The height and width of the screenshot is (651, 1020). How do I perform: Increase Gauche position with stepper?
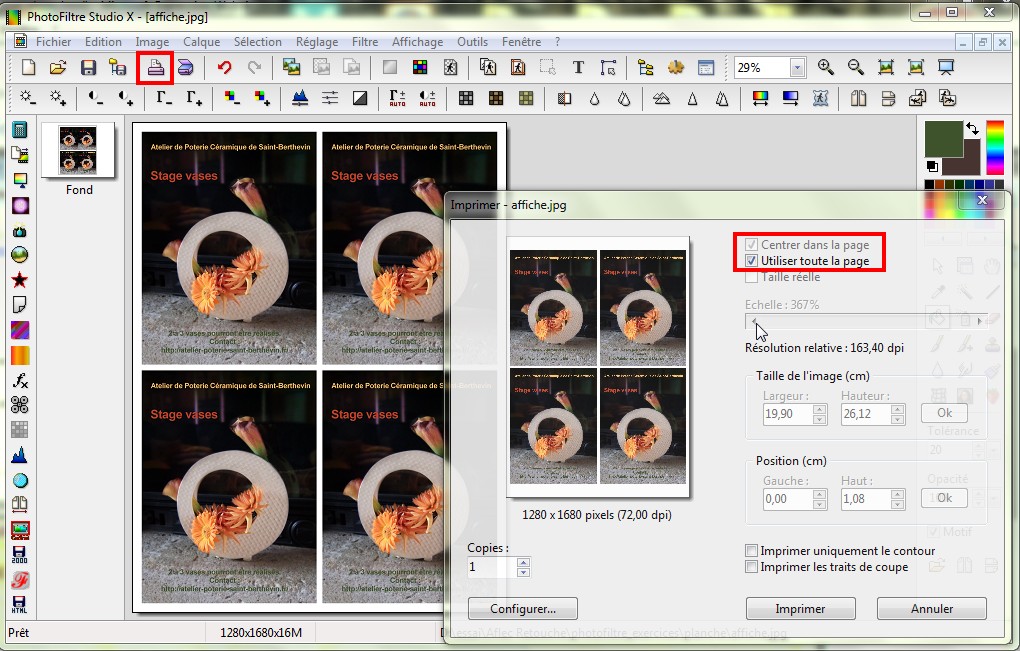point(820,494)
